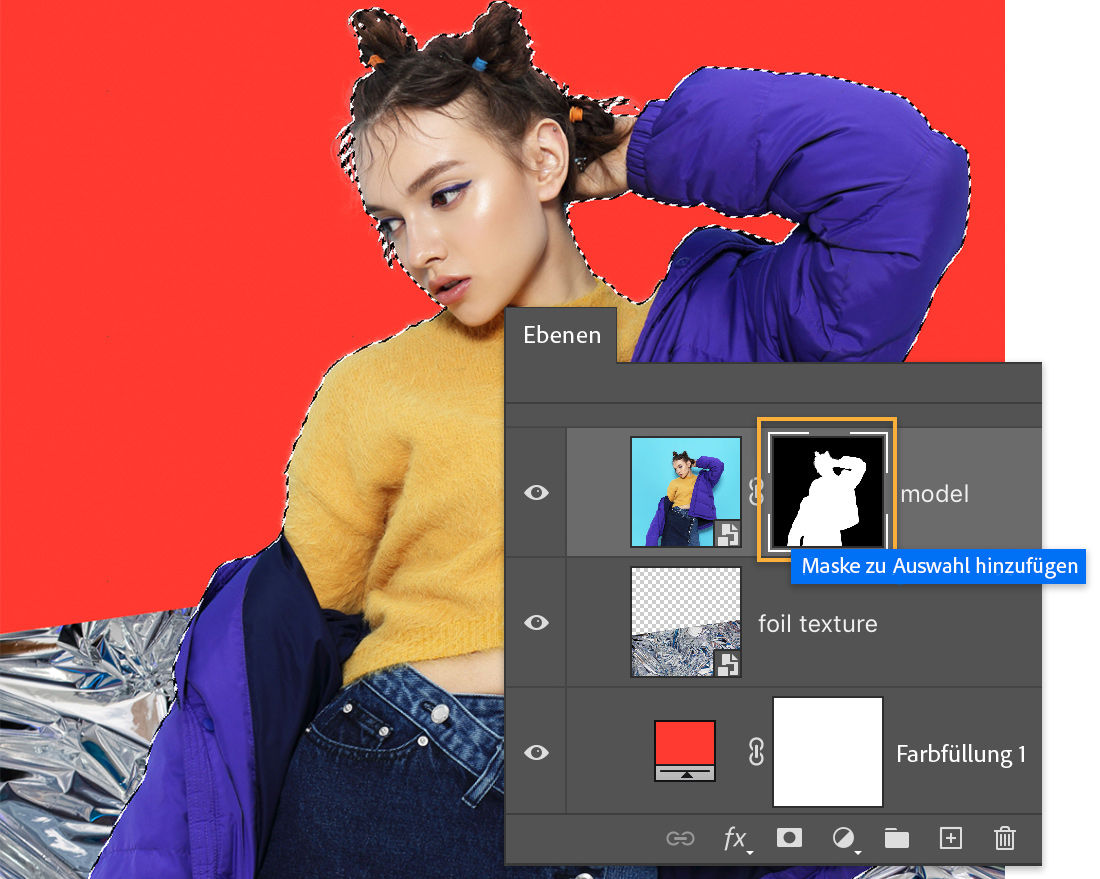Screen dimensions: 1100x879
Task: Click the chain link on model layer
Action: 755,492
